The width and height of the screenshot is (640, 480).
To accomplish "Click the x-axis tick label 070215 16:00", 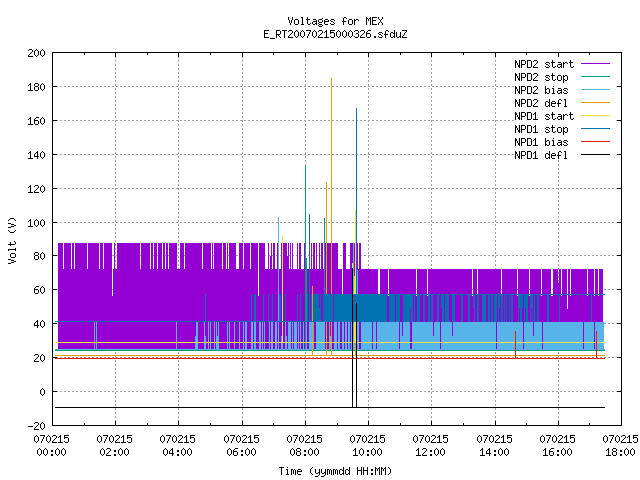I will click(x=557, y=446).
